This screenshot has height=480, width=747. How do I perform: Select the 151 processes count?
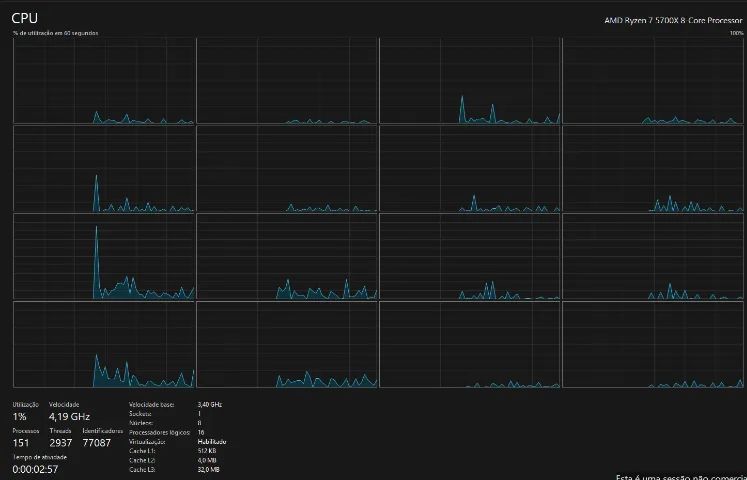21,443
